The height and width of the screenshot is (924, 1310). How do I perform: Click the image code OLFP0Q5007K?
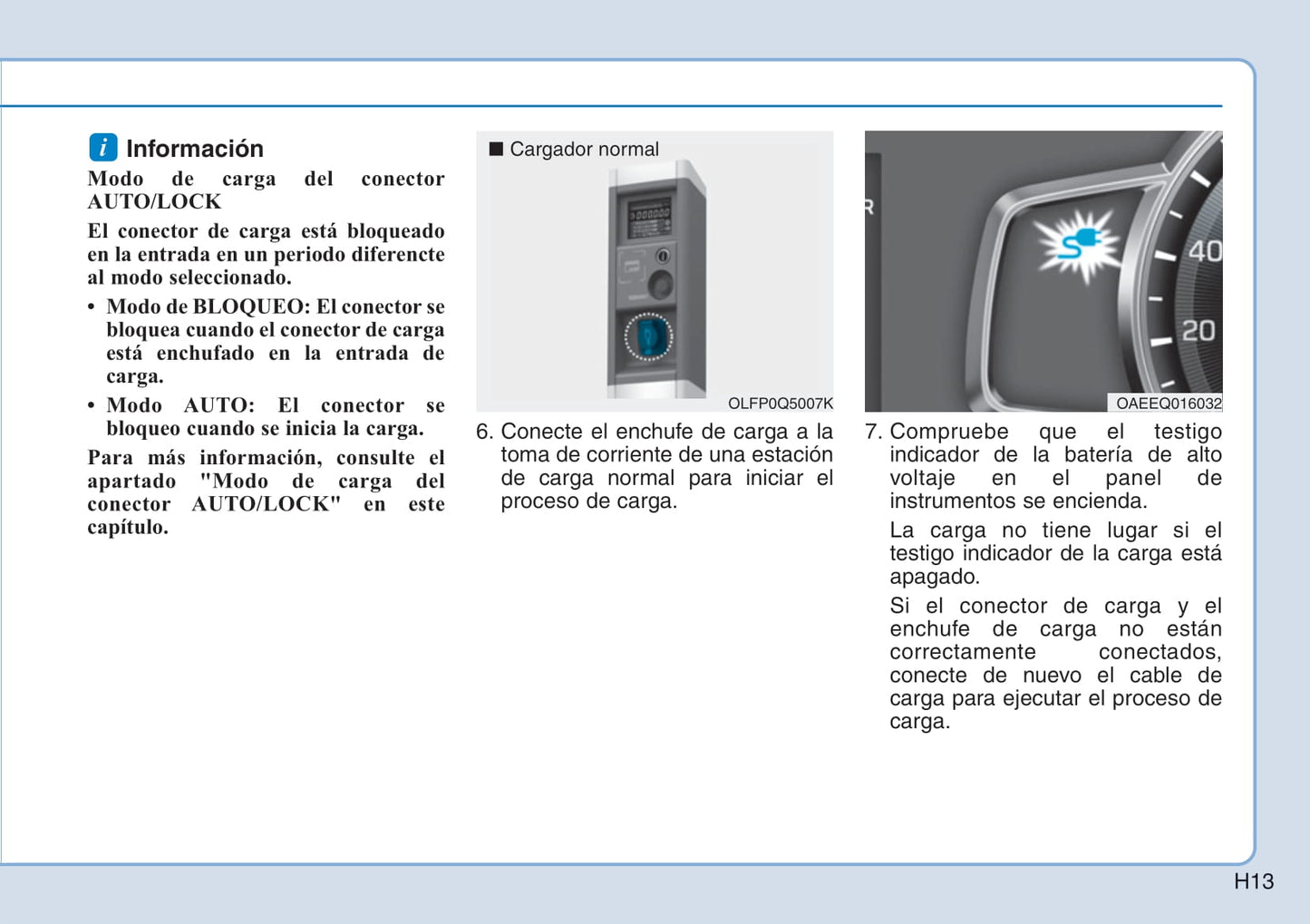tap(780, 404)
